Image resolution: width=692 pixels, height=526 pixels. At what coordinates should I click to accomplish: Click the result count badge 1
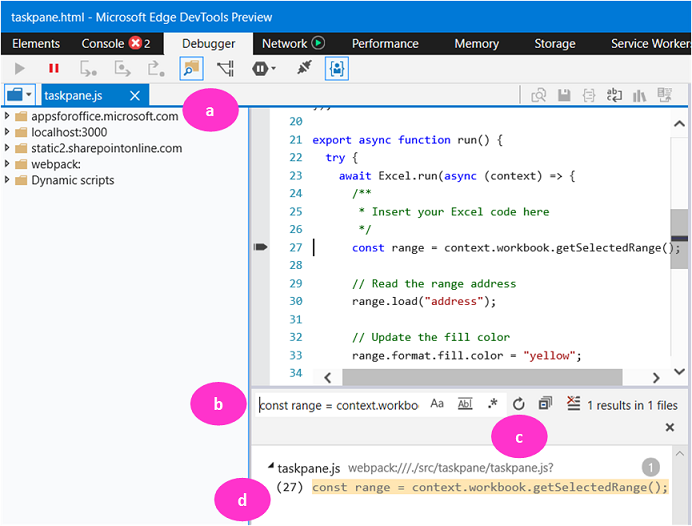point(651,467)
